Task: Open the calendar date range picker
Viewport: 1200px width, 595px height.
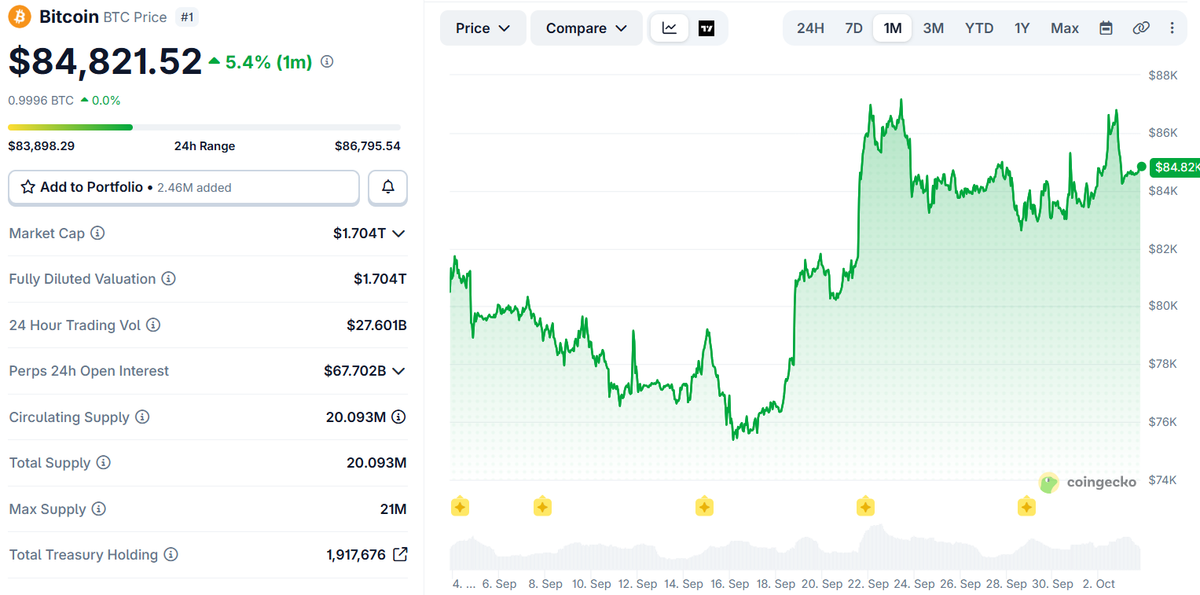Action: pyautogui.click(x=1106, y=28)
